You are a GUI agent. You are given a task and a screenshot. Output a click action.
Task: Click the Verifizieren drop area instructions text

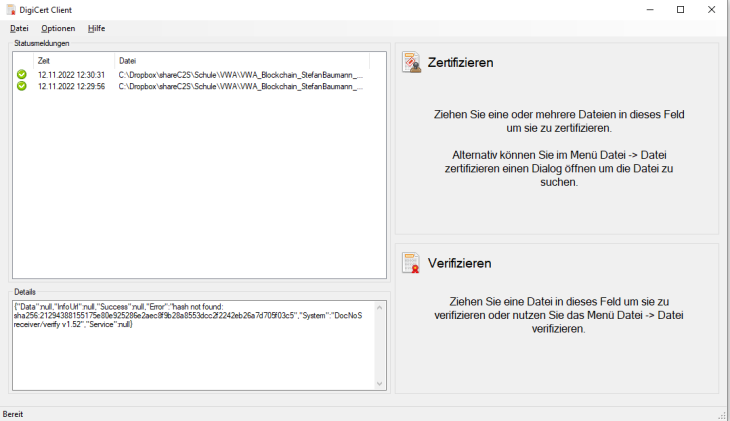[558, 314]
